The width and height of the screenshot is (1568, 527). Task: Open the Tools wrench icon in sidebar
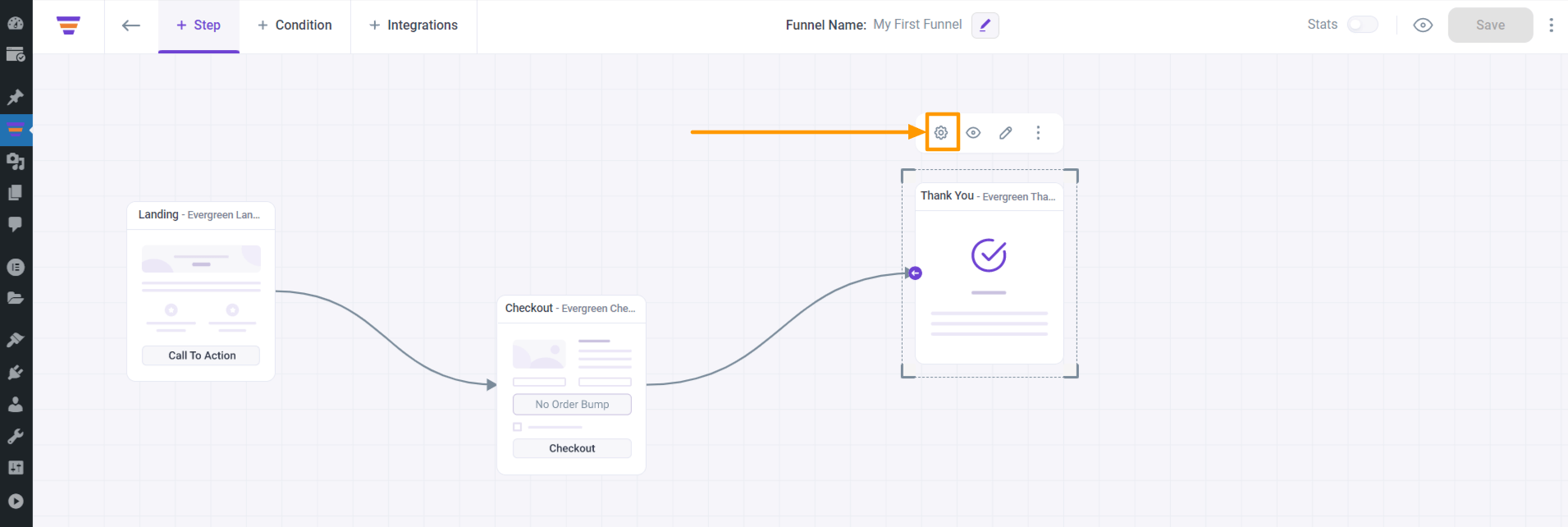click(x=16, y=436)
